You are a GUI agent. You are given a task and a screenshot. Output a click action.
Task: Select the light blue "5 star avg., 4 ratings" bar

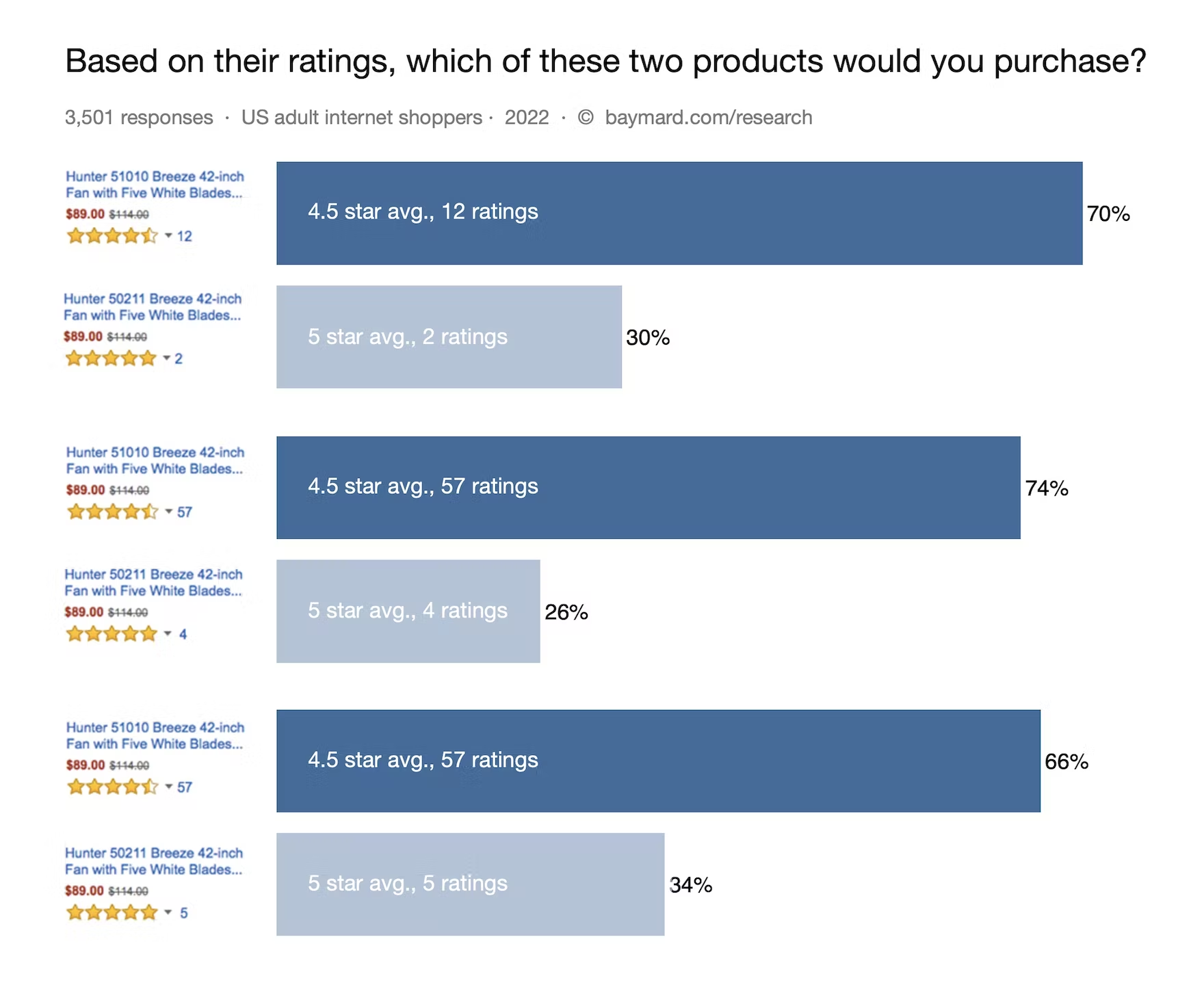point(408,611)
